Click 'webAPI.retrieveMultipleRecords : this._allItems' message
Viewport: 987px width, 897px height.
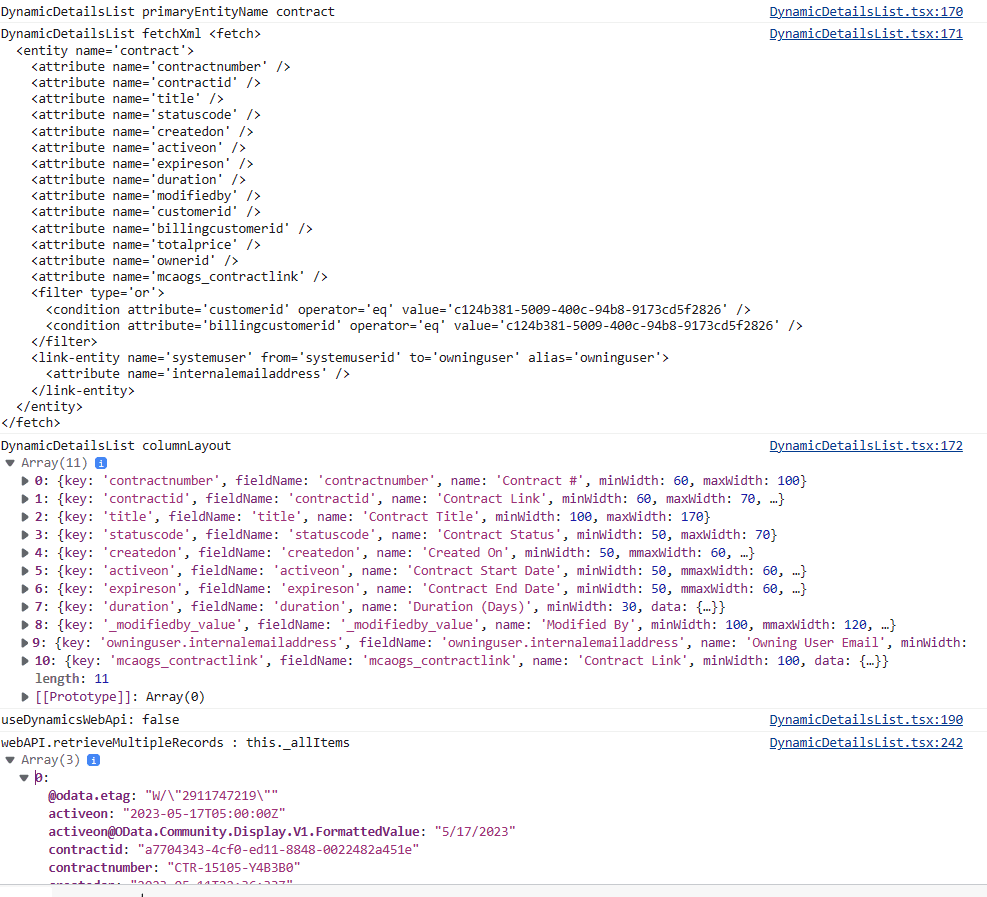point(175,743)
